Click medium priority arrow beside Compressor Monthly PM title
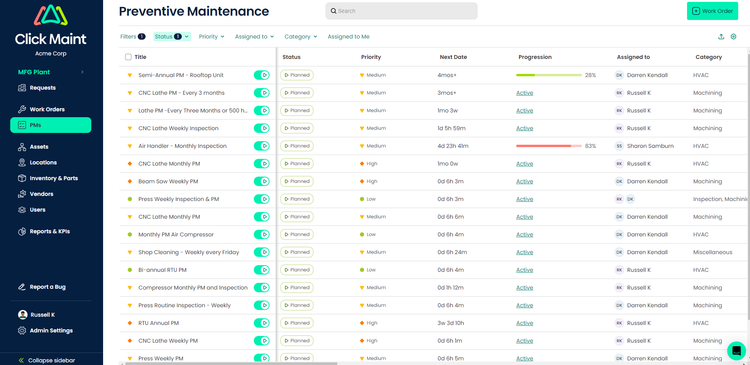 [x=130, y=288]
